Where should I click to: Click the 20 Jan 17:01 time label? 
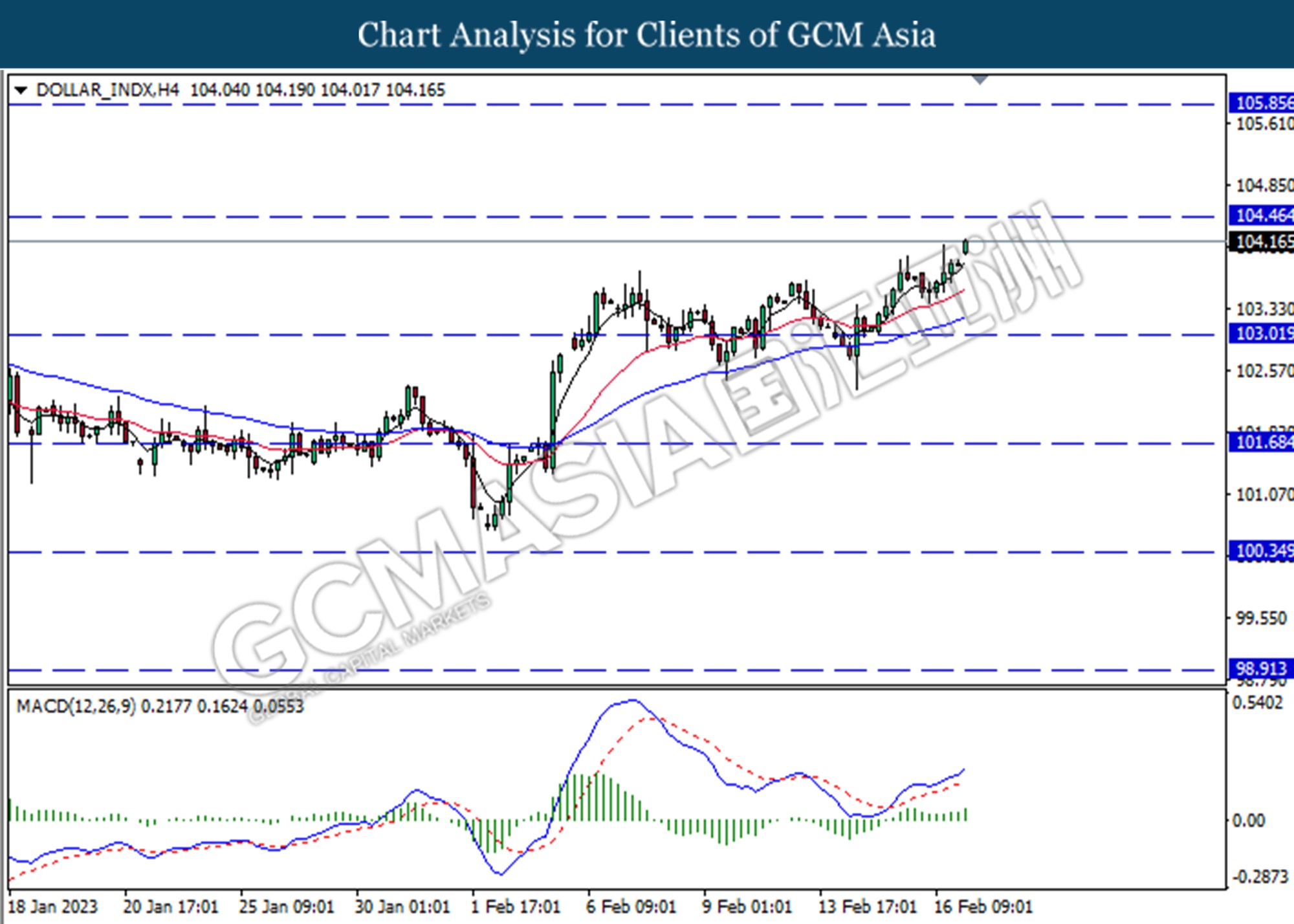click(170, 907)
